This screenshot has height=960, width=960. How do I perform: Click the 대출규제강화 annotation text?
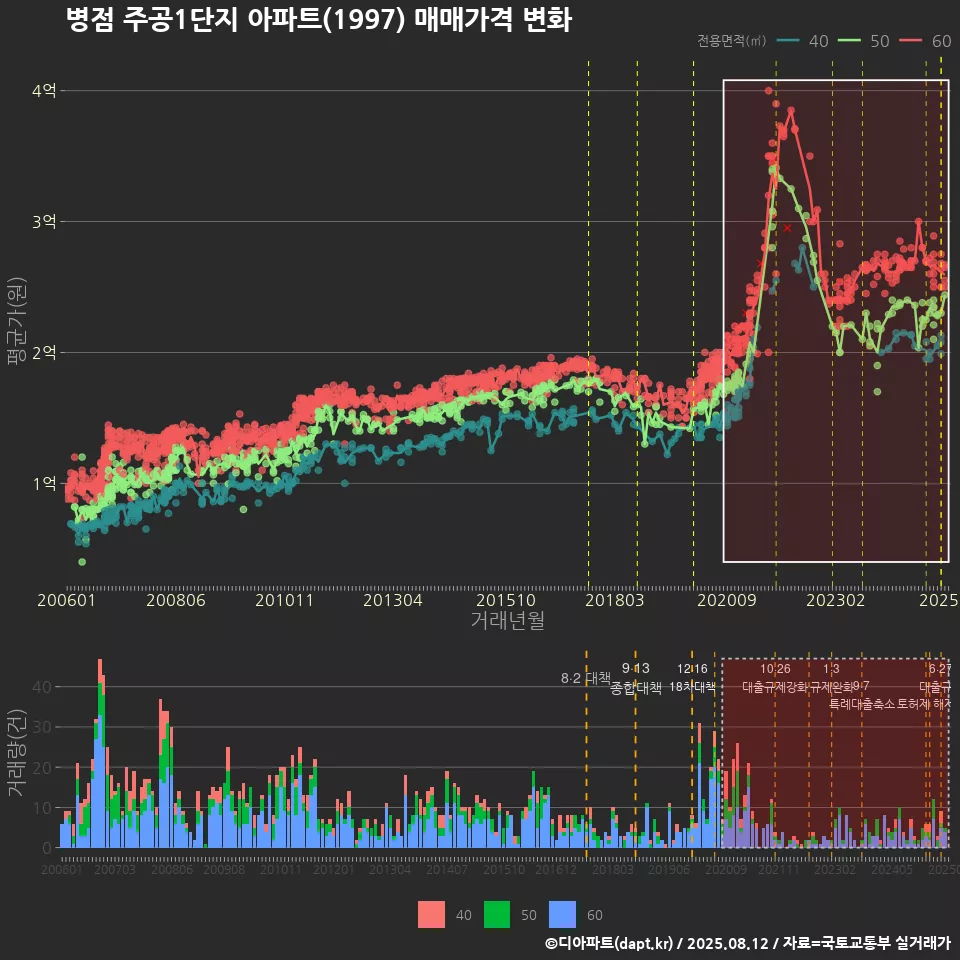pos(775,687)
